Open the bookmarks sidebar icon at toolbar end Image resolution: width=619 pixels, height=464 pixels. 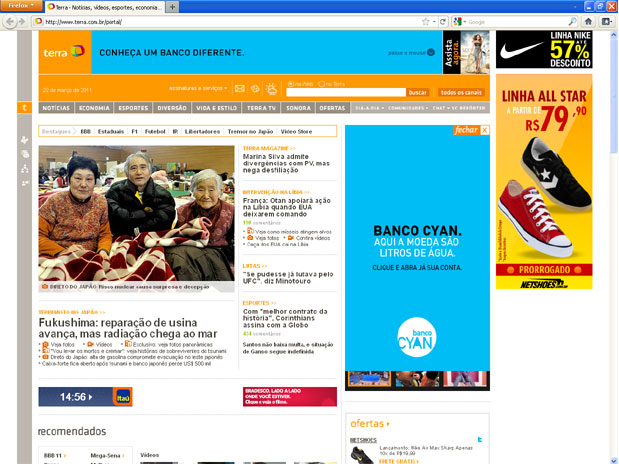click(x=606, y=22)
